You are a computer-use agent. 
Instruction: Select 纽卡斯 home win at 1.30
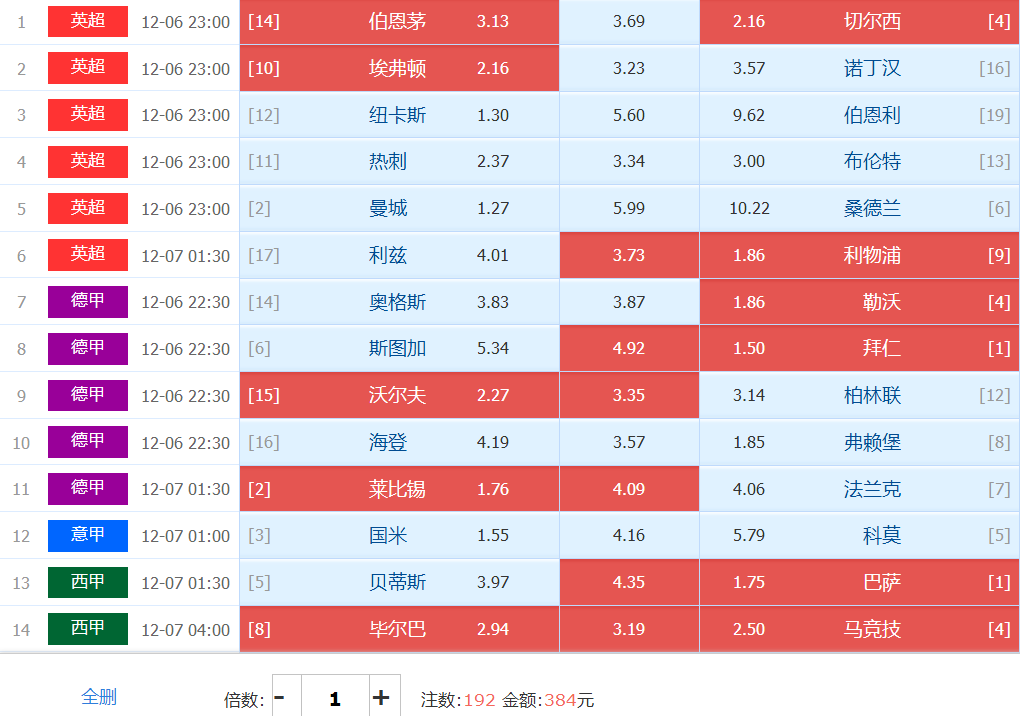399,115
